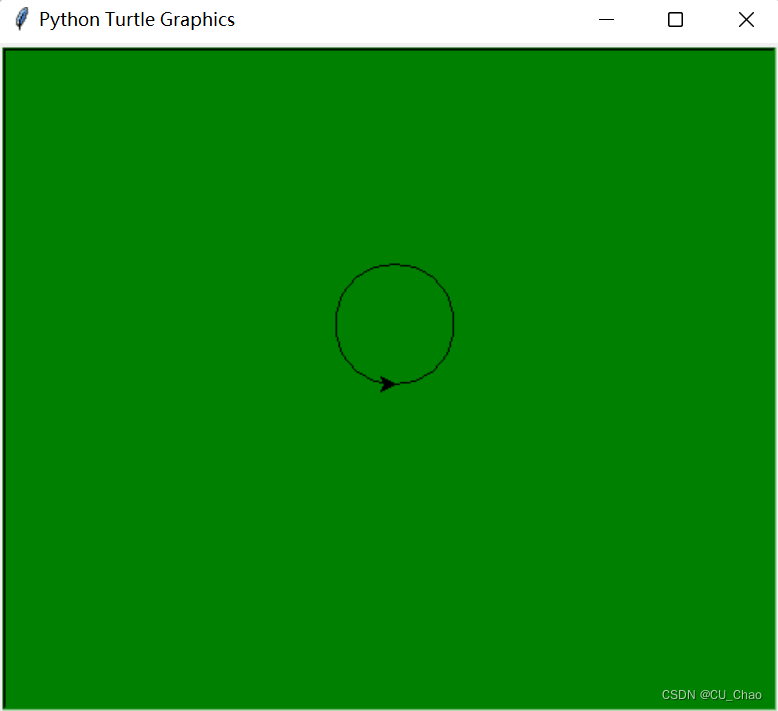Close the Python Turtle Graphics window
The width and height of the screenshot is (778, 711).
click(x=746, y=20)
